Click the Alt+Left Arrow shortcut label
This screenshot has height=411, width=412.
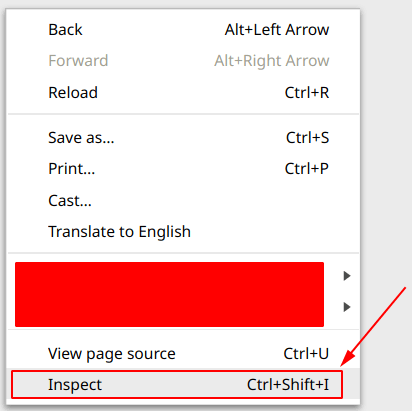277,30
